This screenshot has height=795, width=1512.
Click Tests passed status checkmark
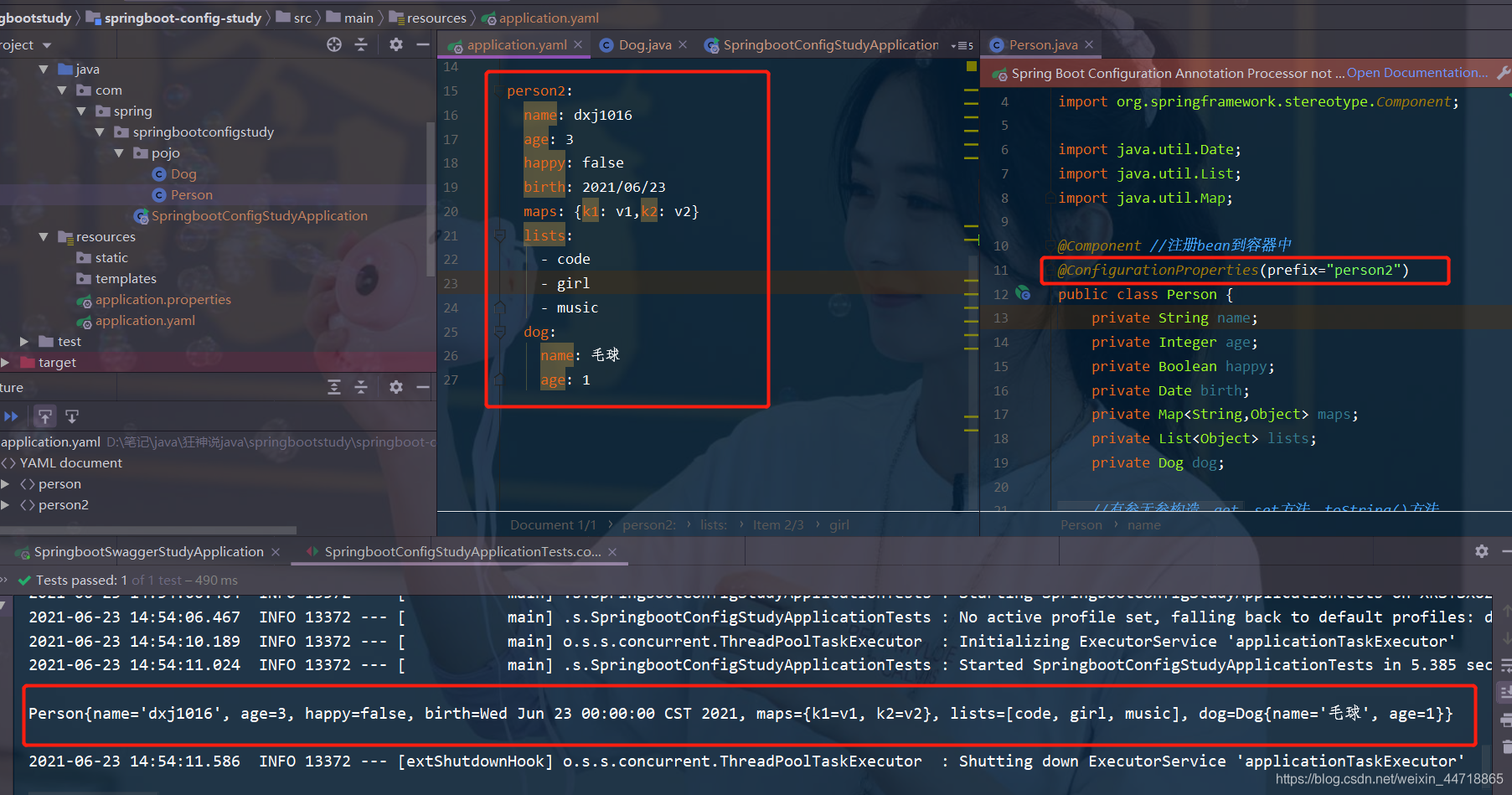pos(24,581)
